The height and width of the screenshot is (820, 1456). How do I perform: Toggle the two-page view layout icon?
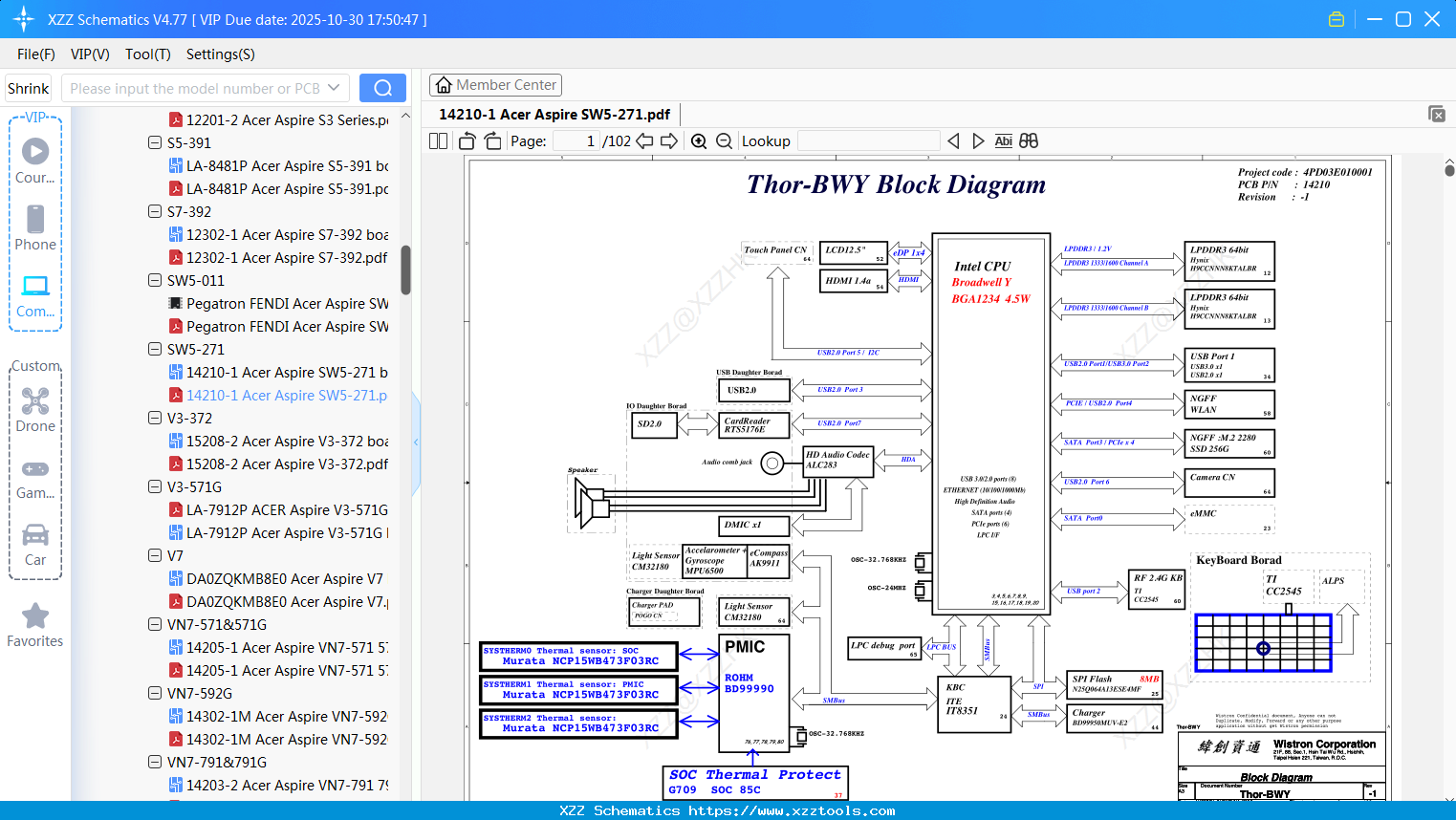pyautogui.click(x=439, y=141)
